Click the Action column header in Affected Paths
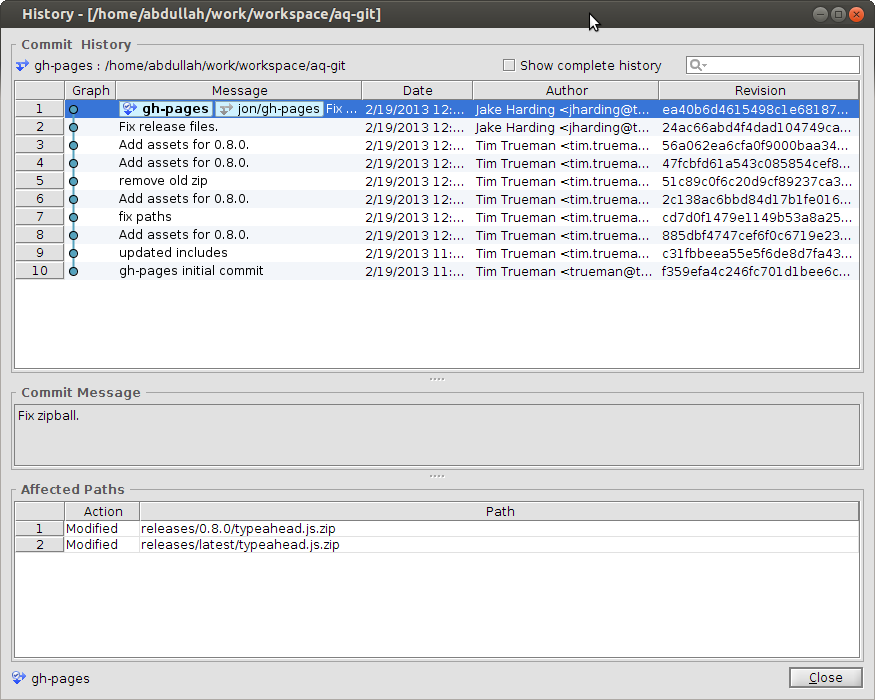The image size is (875, 700). coord(103,511)
